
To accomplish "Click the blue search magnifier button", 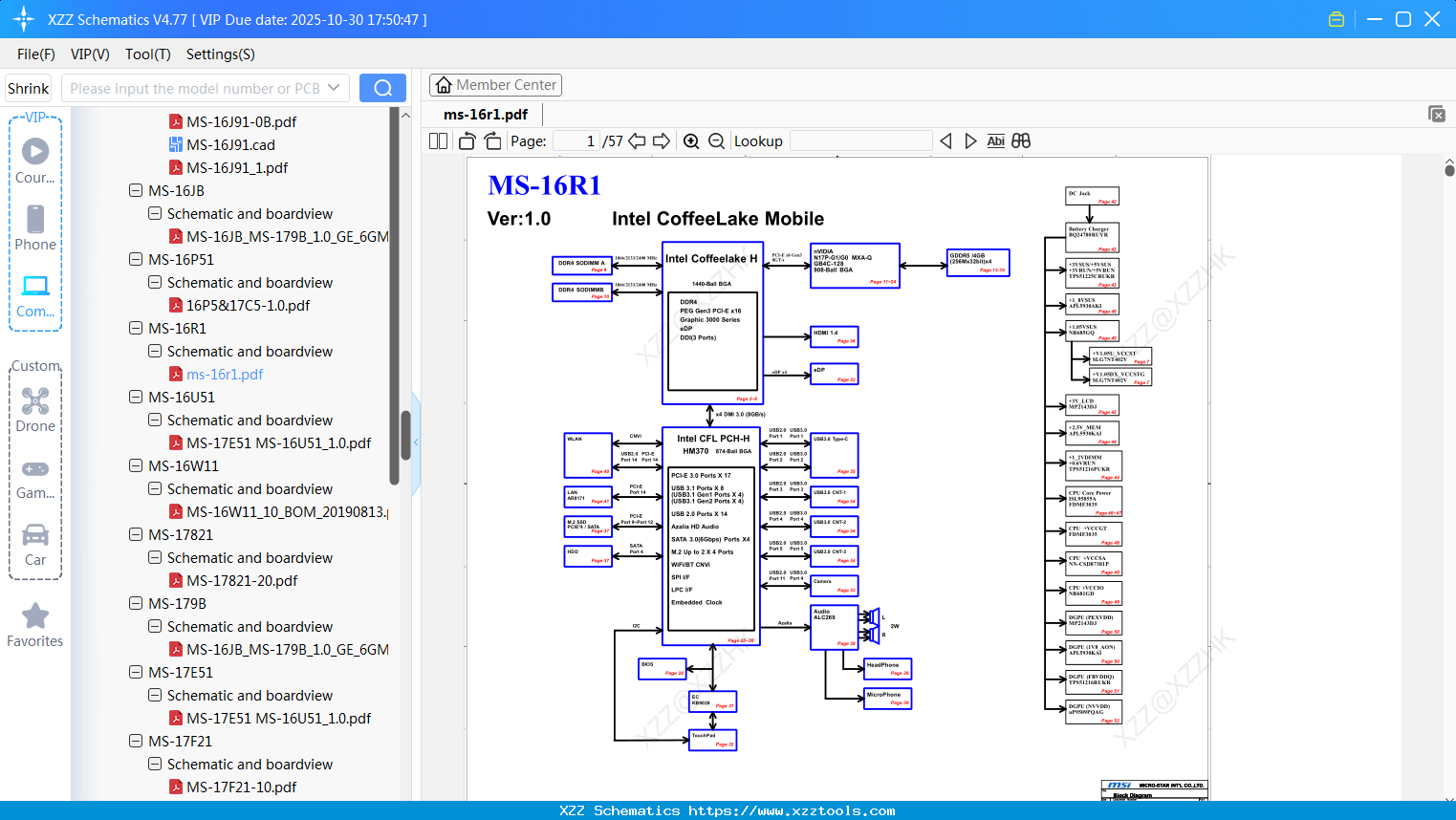I will [x=382, y=88].
